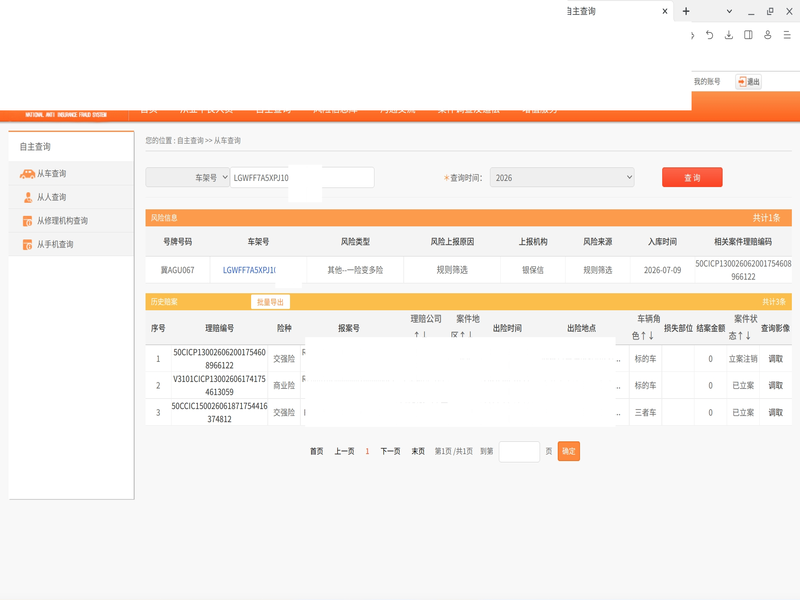Image resolution: width=800 pixels, height=600 pixels.
Task: Click the 理赔编号 column header
Action: [219, 329]
